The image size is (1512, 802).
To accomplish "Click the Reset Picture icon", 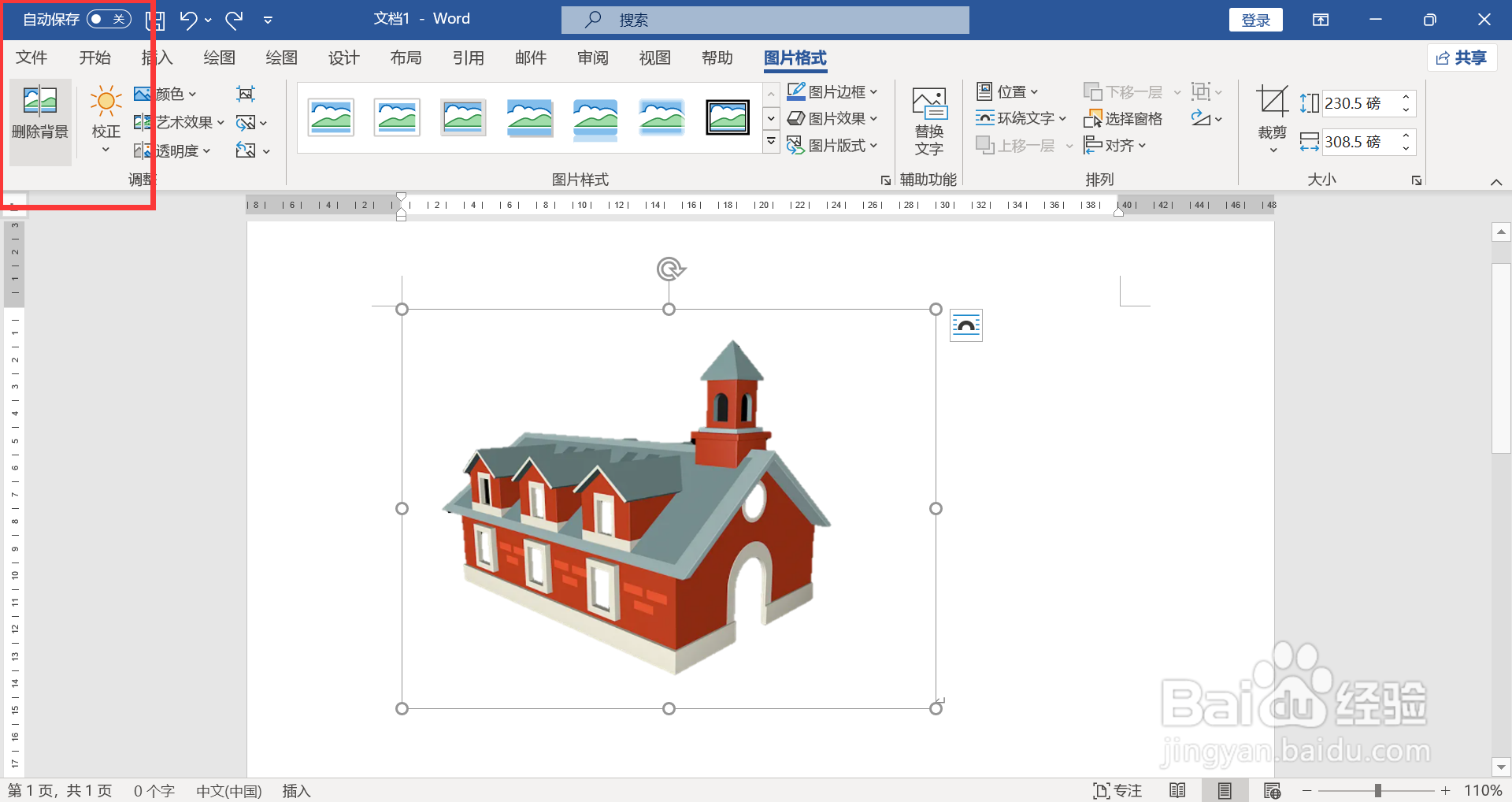I will pyautogui.click(x=252, y=150).
